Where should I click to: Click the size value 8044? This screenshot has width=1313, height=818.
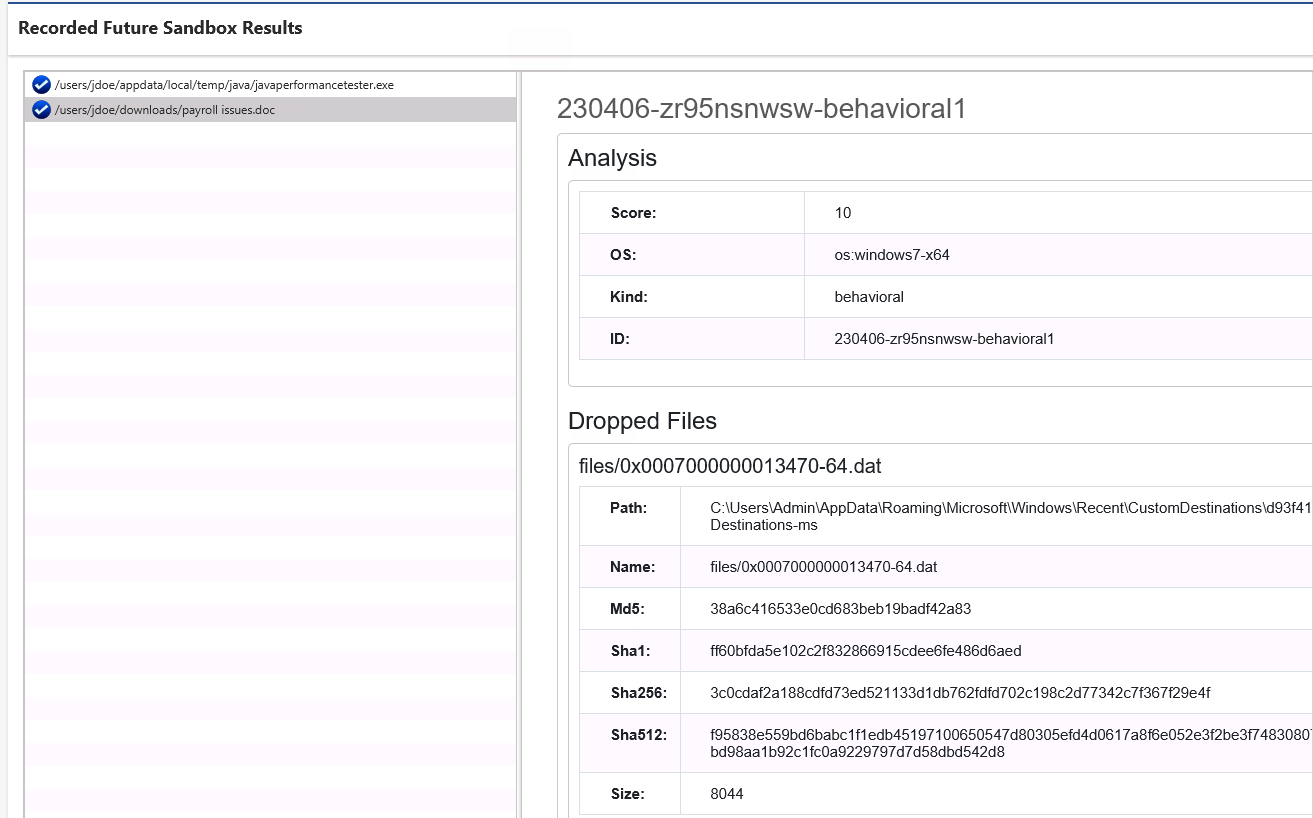727,794
